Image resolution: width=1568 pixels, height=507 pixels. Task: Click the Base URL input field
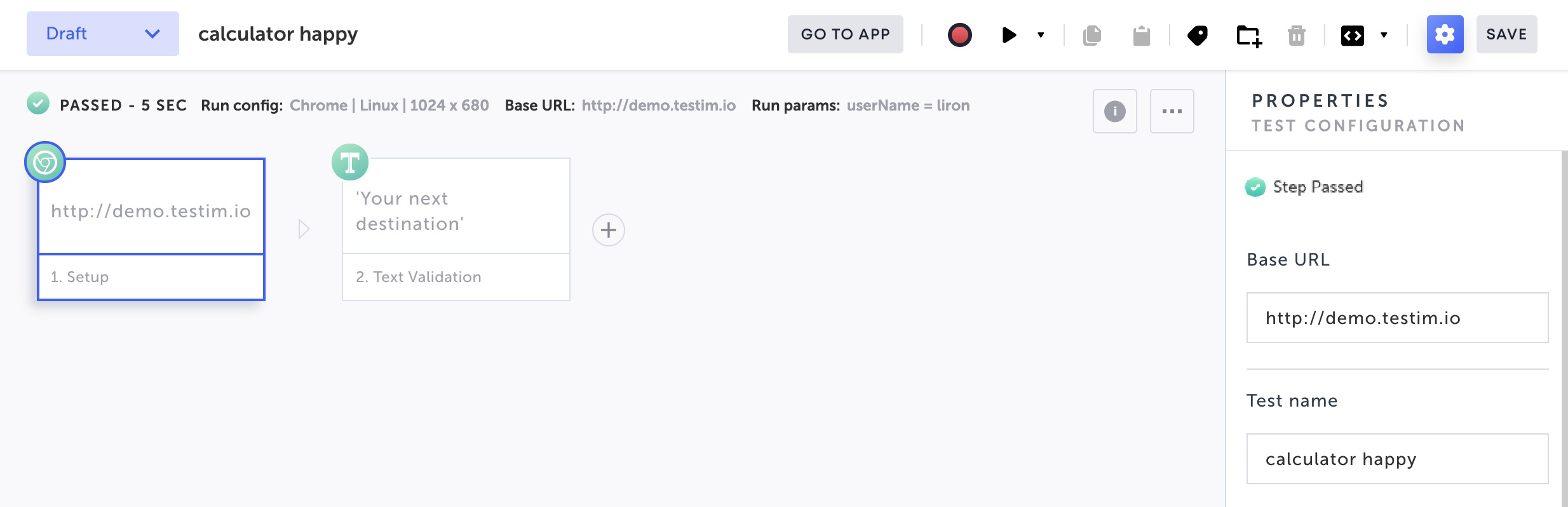click(1397, 318)
